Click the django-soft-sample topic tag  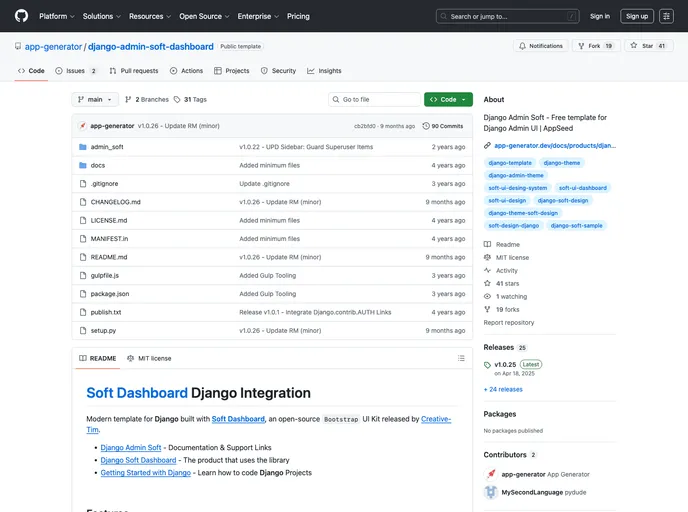pyautogui.click(x=576, y=226)
